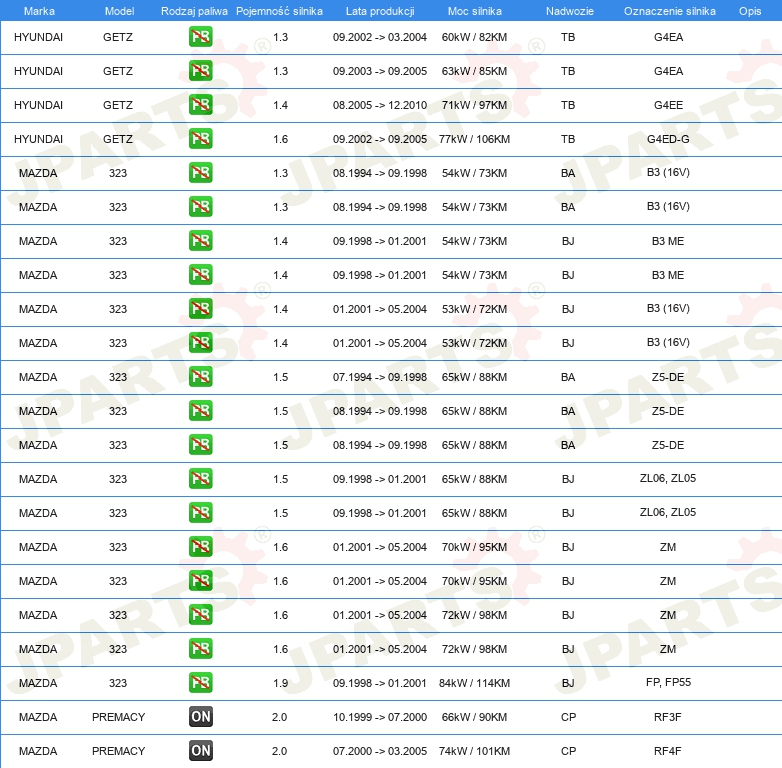782x768 pixels.
Task: Select the FP, FP55 engine code cell
Action: click(668, 682)
